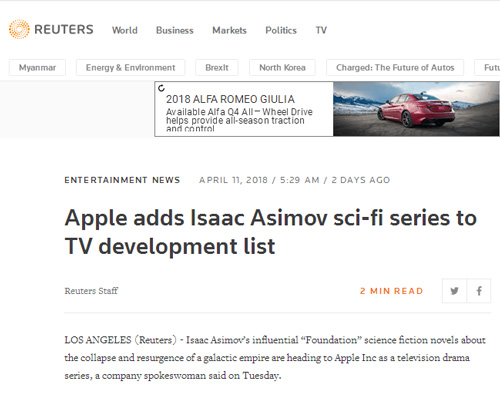Select the Myanmar topic tag

pyautogui.click(x=37, y=68)
